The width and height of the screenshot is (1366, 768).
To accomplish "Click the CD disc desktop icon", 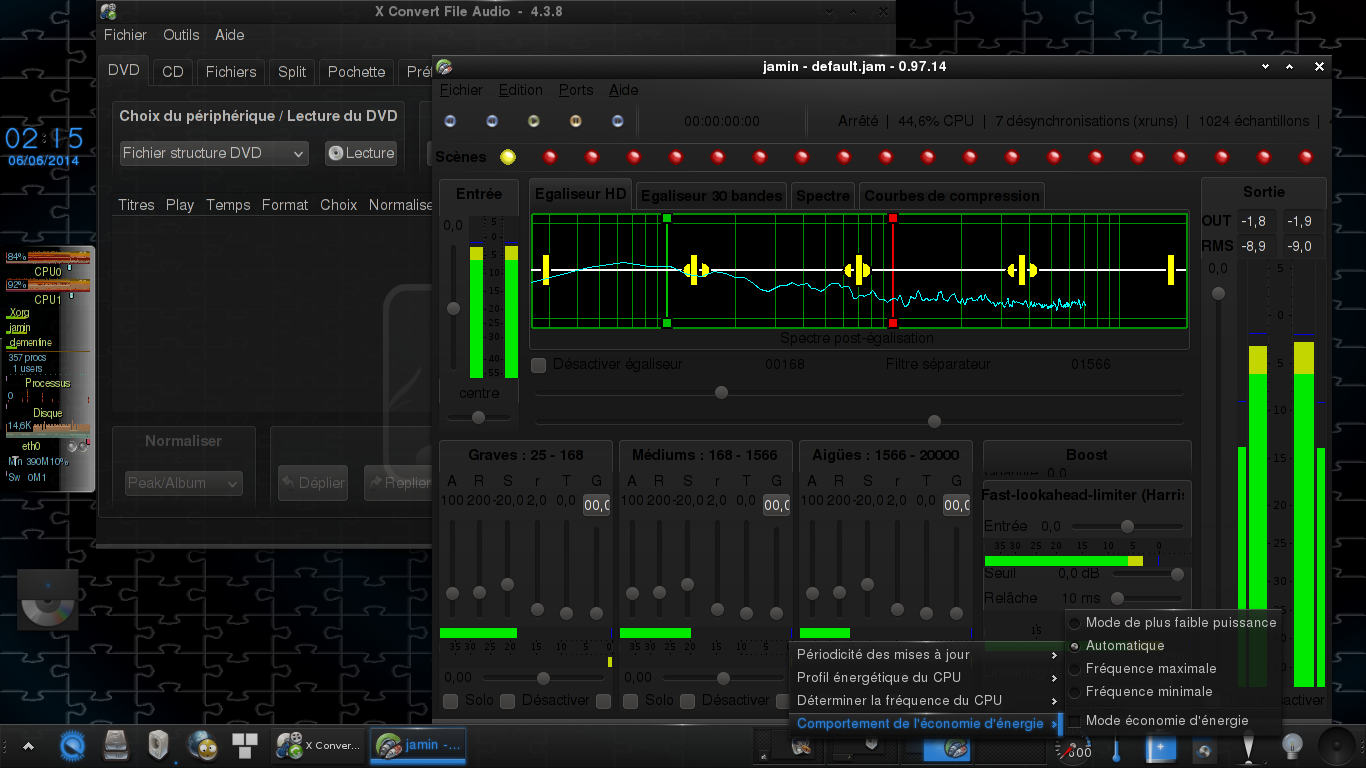I will (x=48, y=599).
